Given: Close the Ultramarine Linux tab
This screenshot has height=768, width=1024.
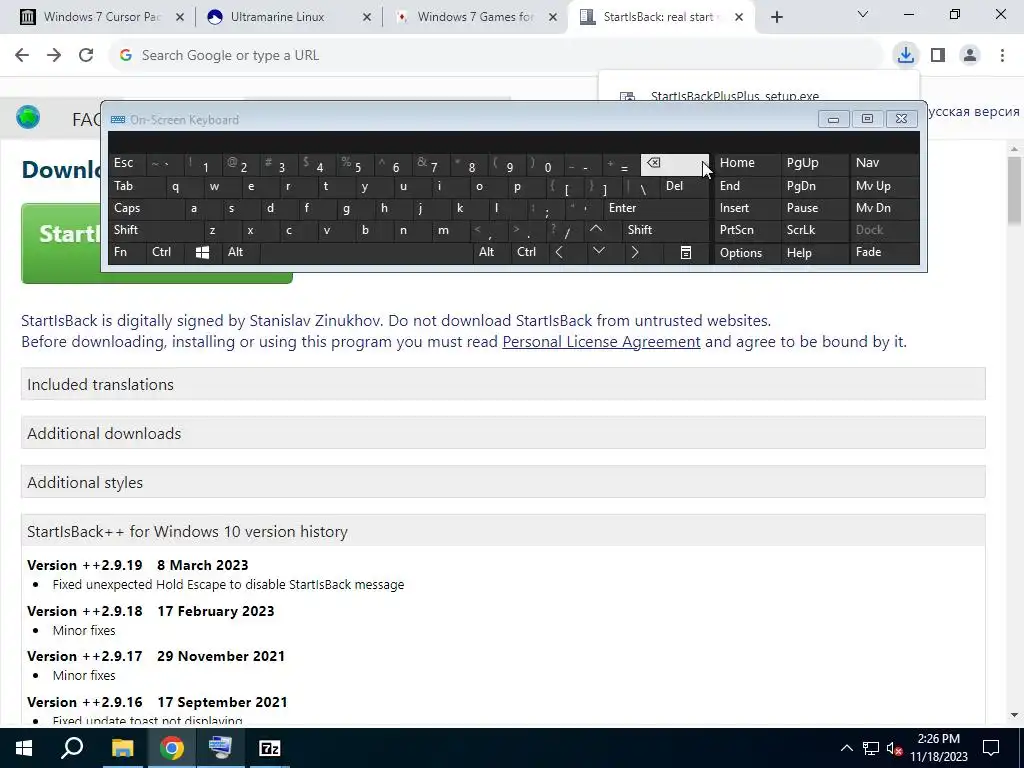Looking at the screenshot, I should (367, 17).
